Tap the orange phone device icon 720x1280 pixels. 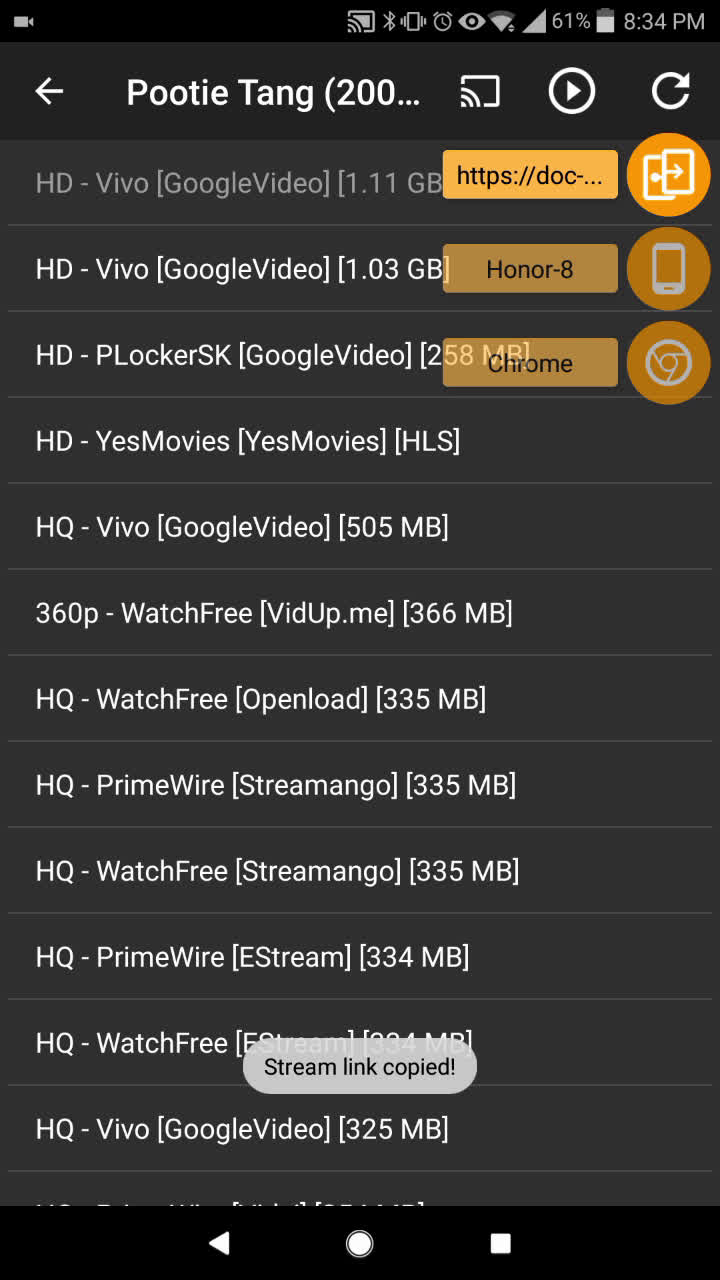click(668, 269)
